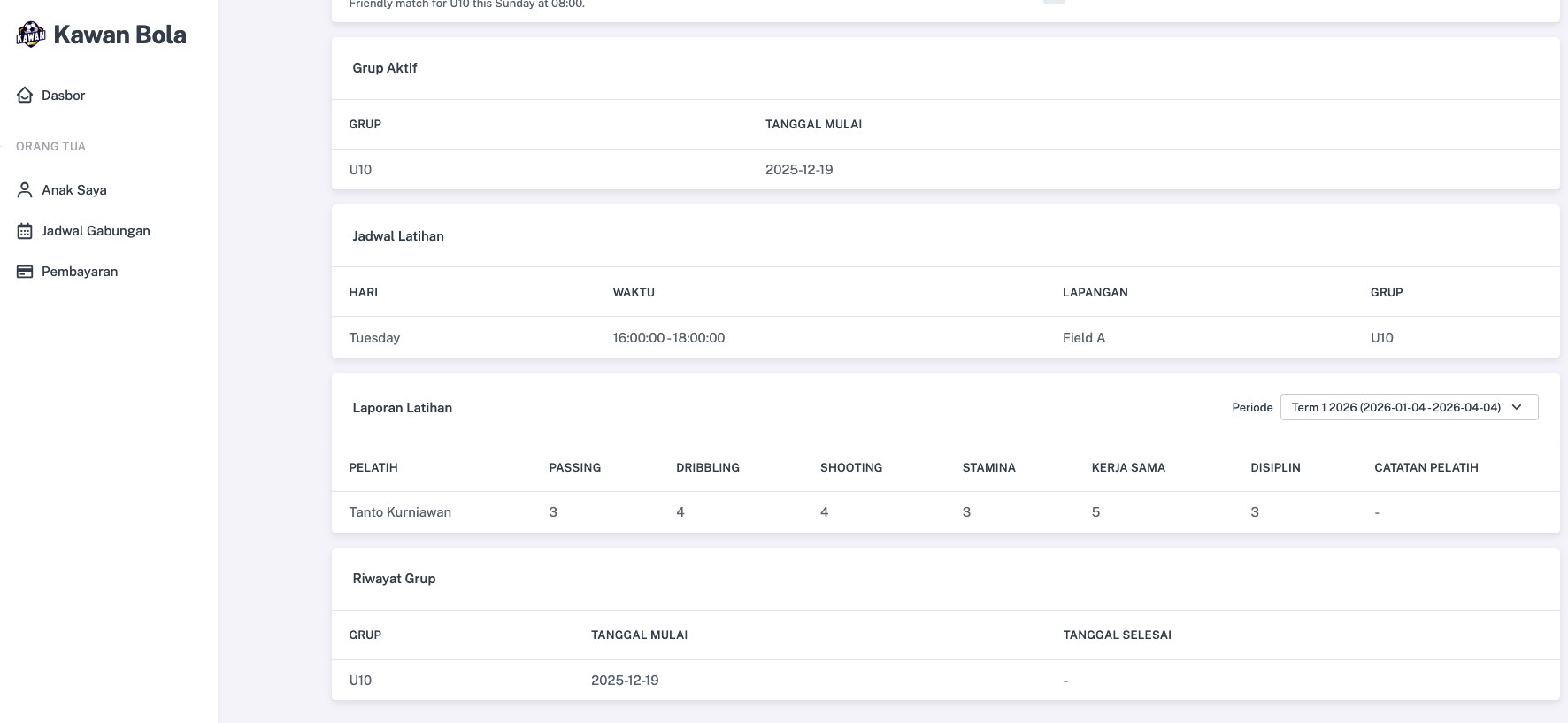Screen dimensions: 1568x723
Task: Click the Field A cell in Jadwal Latihan
Action: 1083,338
